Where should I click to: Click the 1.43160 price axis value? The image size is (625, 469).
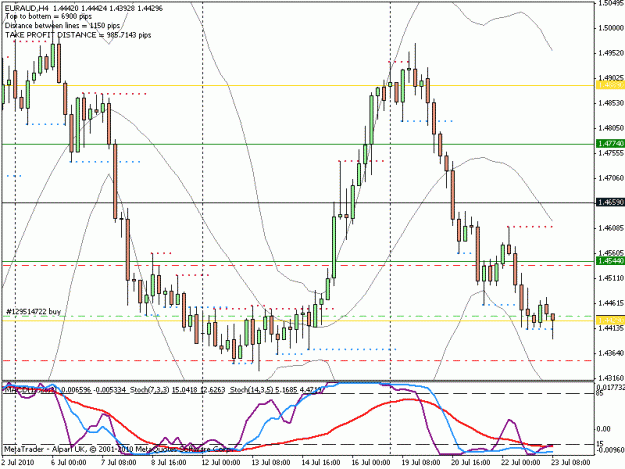tap(611, 378)
